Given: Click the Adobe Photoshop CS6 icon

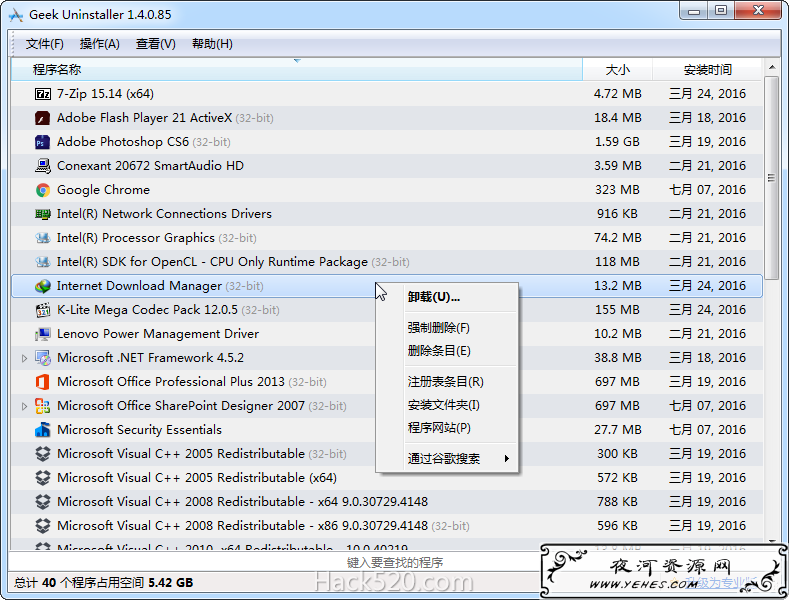Looking at the screenshot, I should tap(43, 142).
